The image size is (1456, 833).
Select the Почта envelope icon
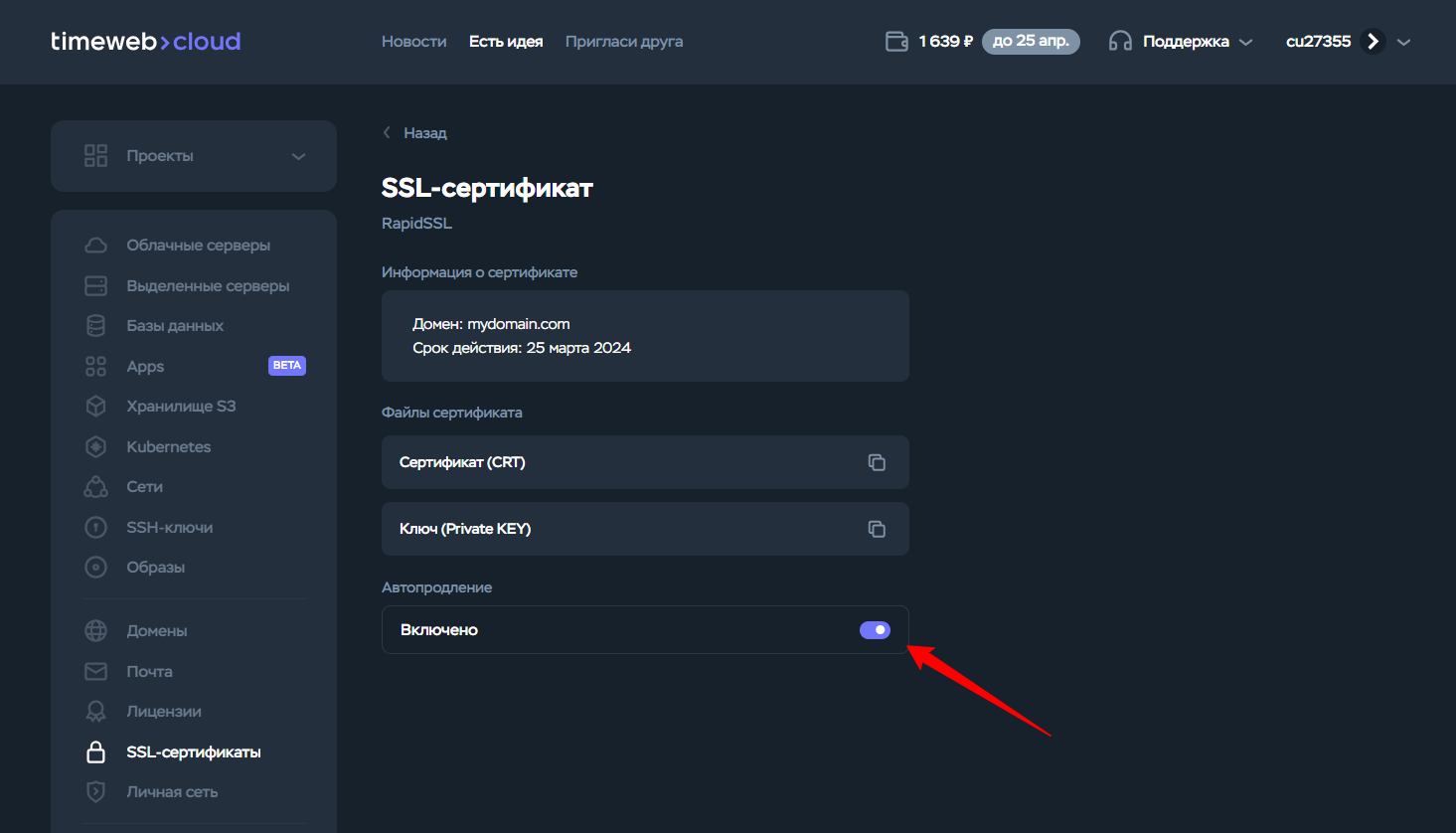[95, 671]
